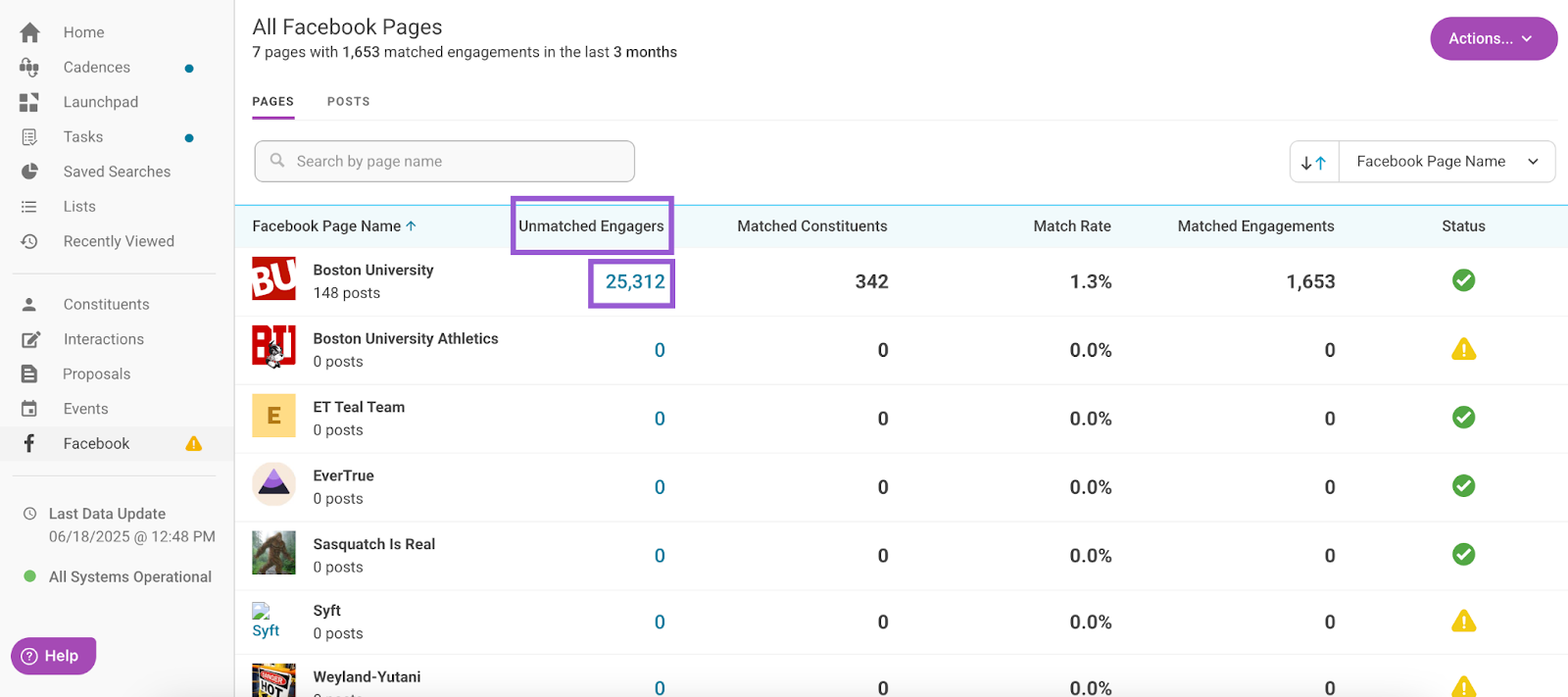Click the Facebook f logo icon
This screenshot has width=1568, height=697.
coord(29,443)
